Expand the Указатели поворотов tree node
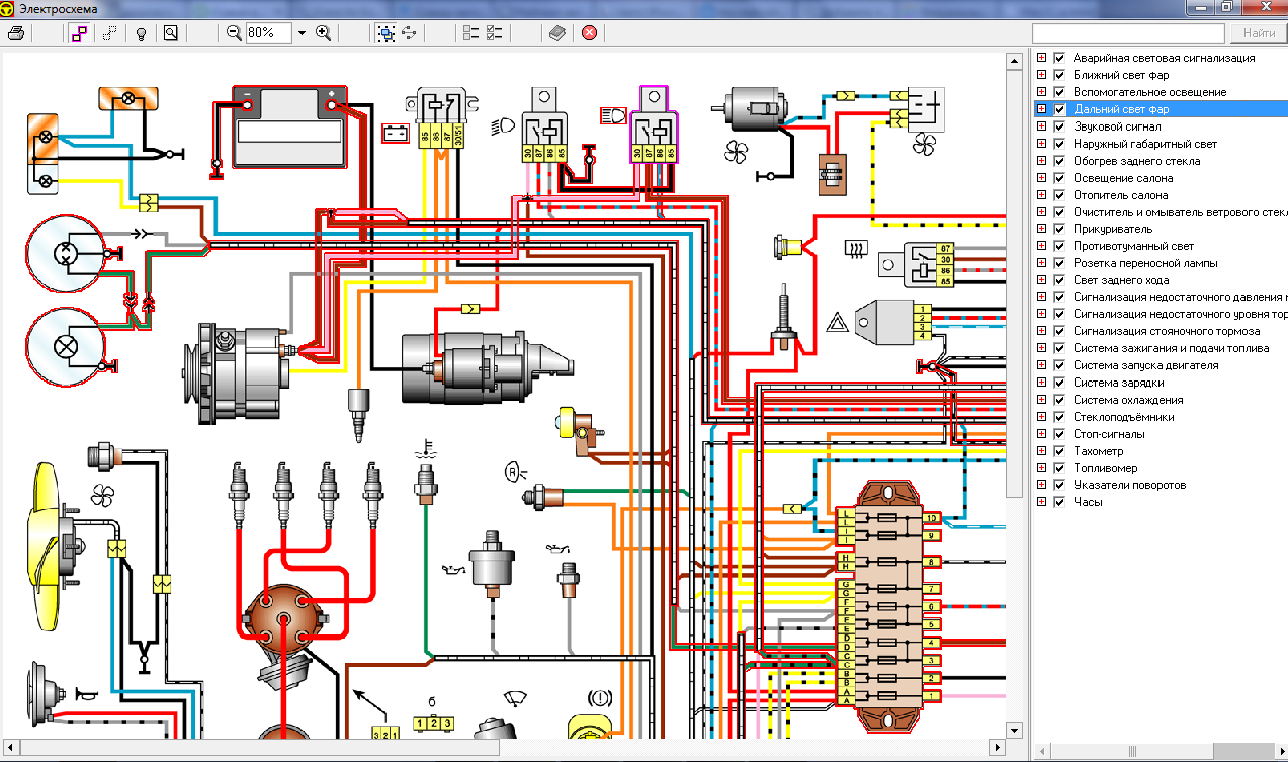 click(1041, 485)
